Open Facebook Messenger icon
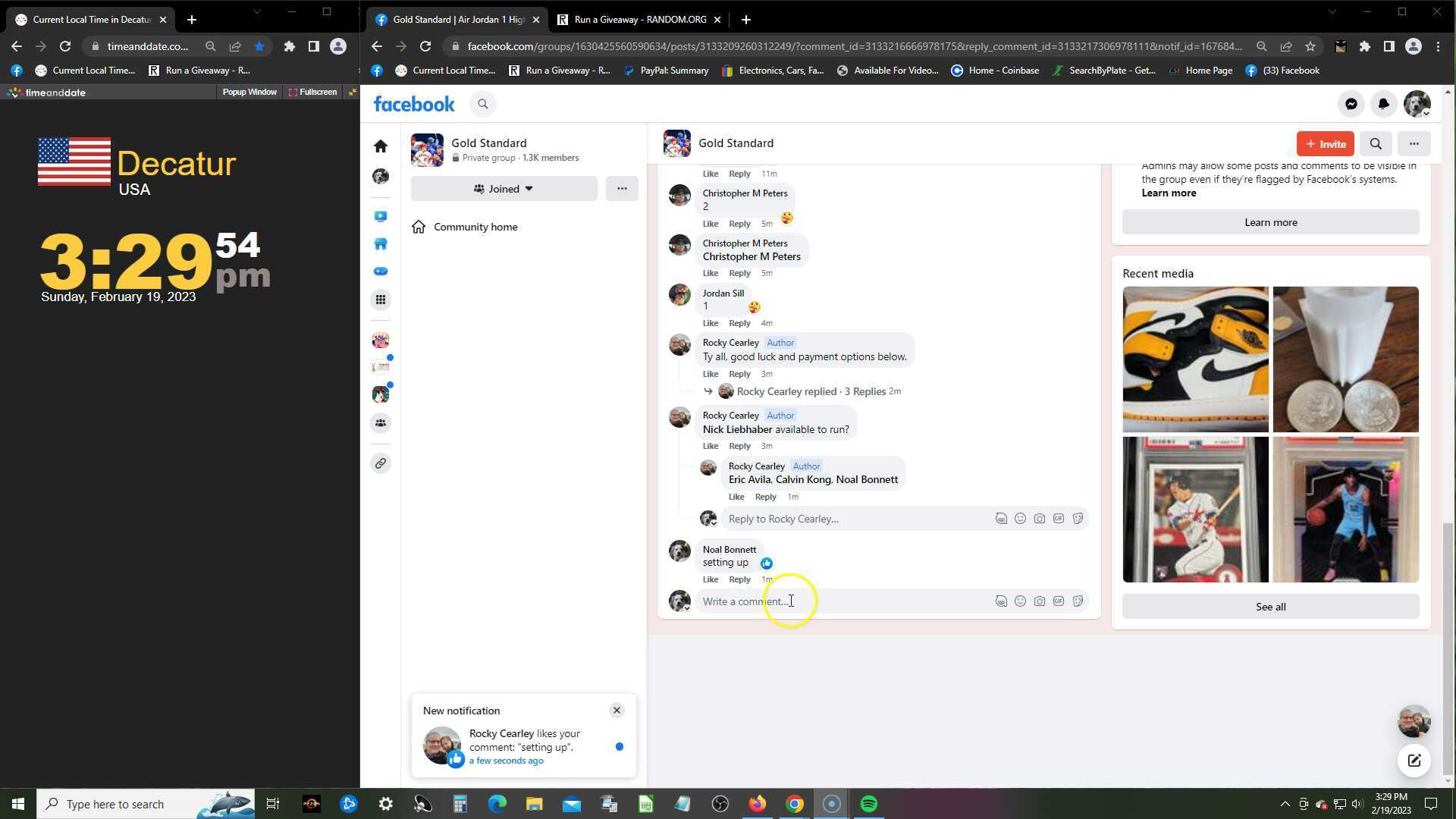This screenshot has height=819, width=1456. 1351,105
